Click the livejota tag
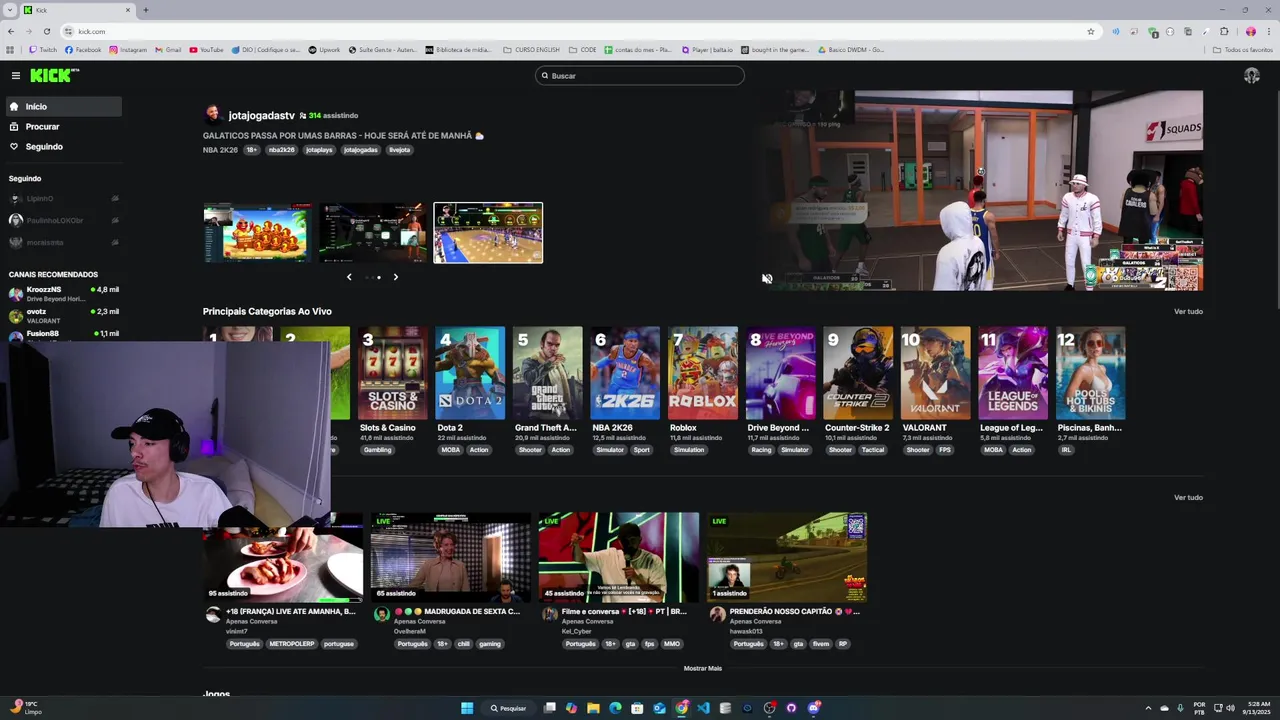This screenshot has width=1280, height=720. tap(399, 150)
